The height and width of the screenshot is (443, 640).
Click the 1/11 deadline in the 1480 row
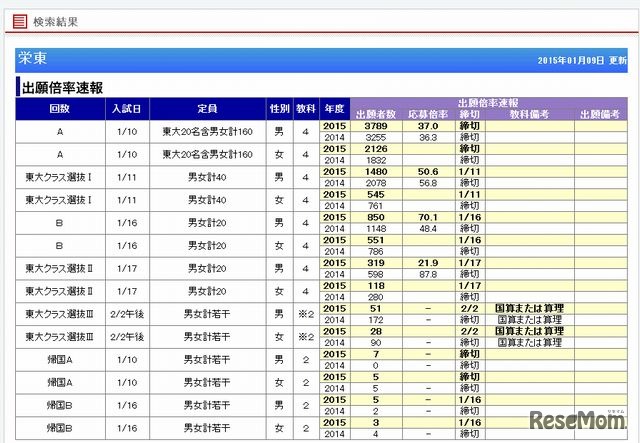point(469,172)
